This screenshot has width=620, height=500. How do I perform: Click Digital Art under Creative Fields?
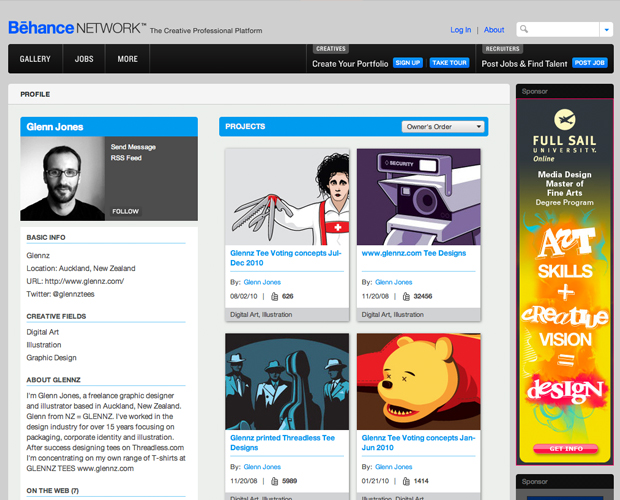coord(43,332)
